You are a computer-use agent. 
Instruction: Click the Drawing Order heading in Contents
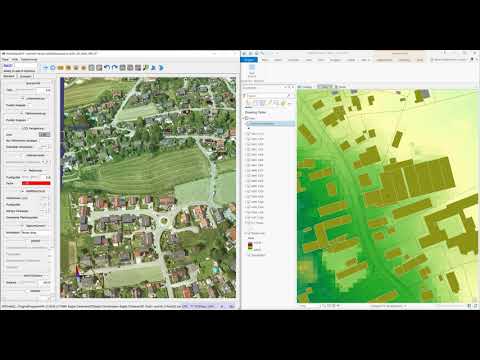point(255,112)
